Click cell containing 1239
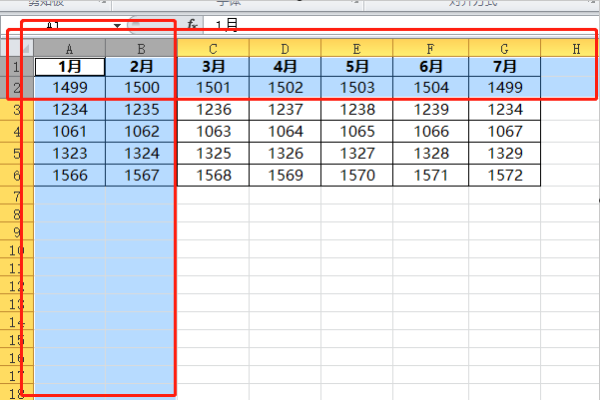The width and height of the screenshot is (600, 400). click(430, 110)
